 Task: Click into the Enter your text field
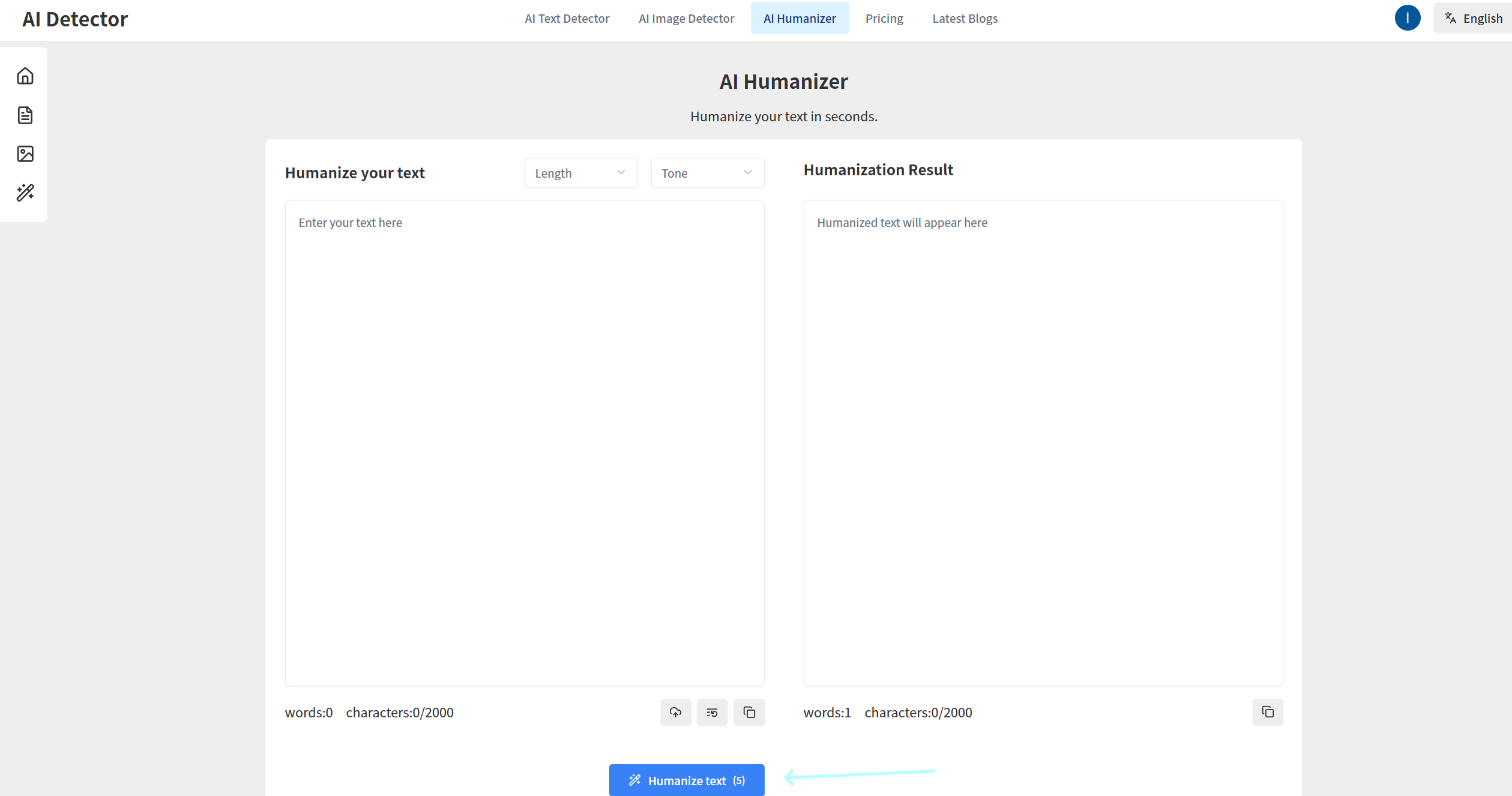point(524,442)
